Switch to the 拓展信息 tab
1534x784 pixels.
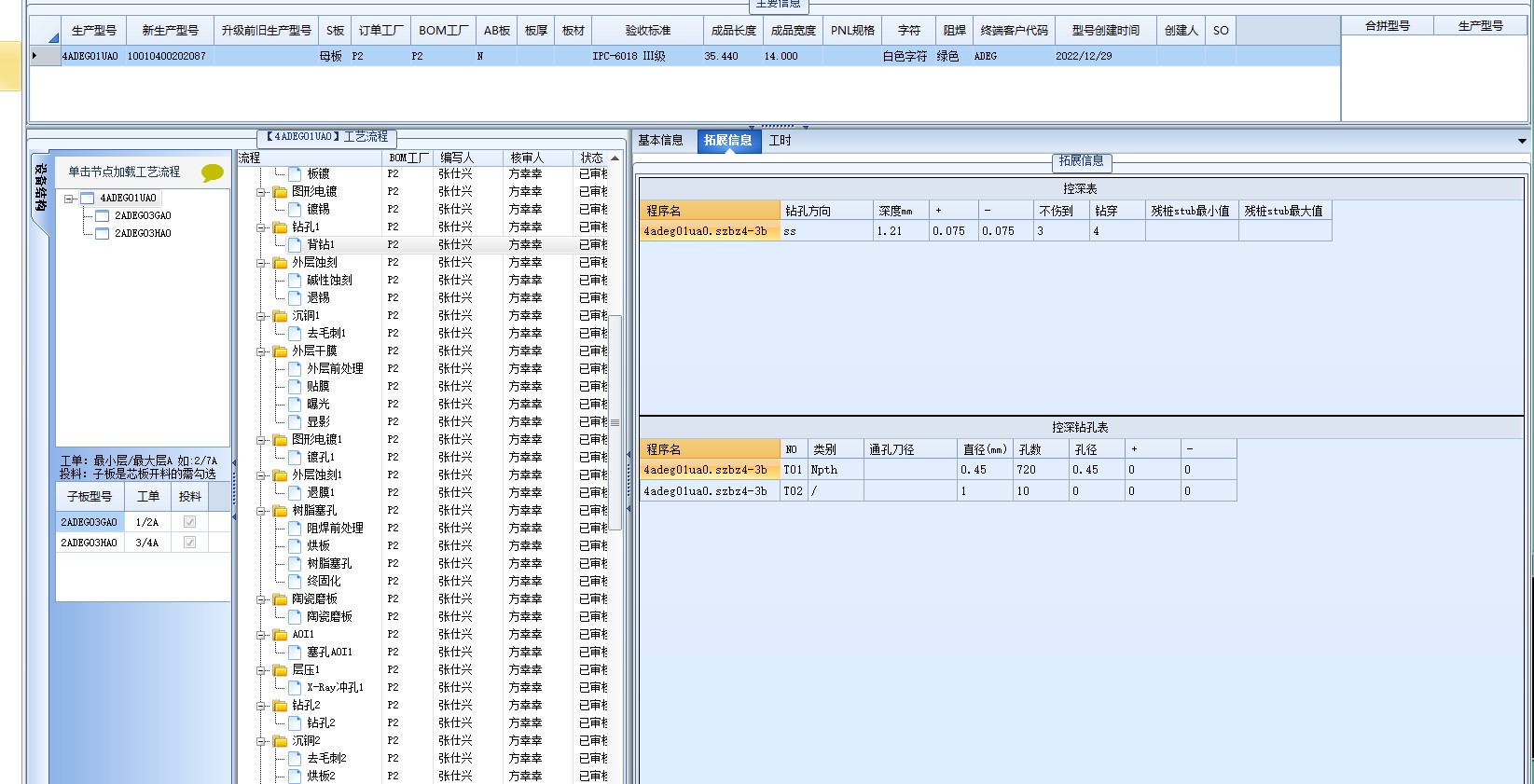(728, 141)
